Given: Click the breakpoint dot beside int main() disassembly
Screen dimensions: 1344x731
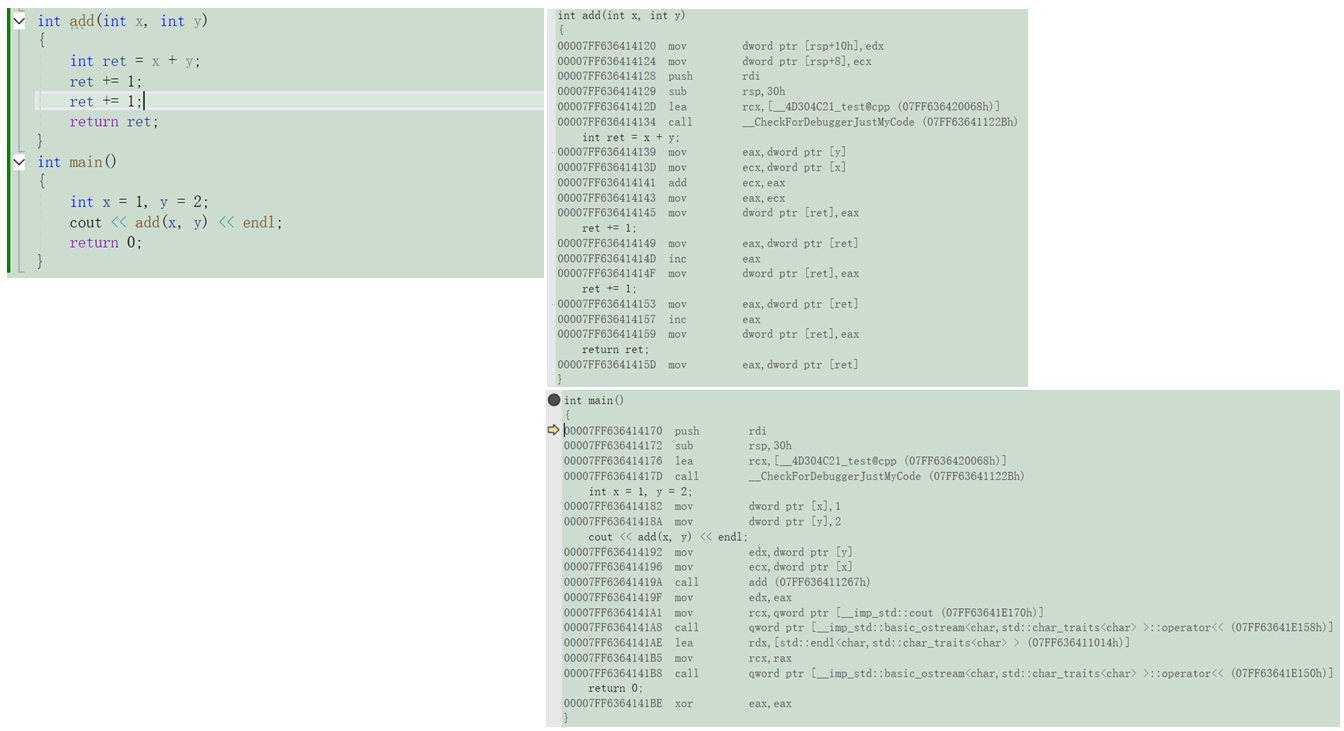Looking at the screenshot, I should point(554,400).
